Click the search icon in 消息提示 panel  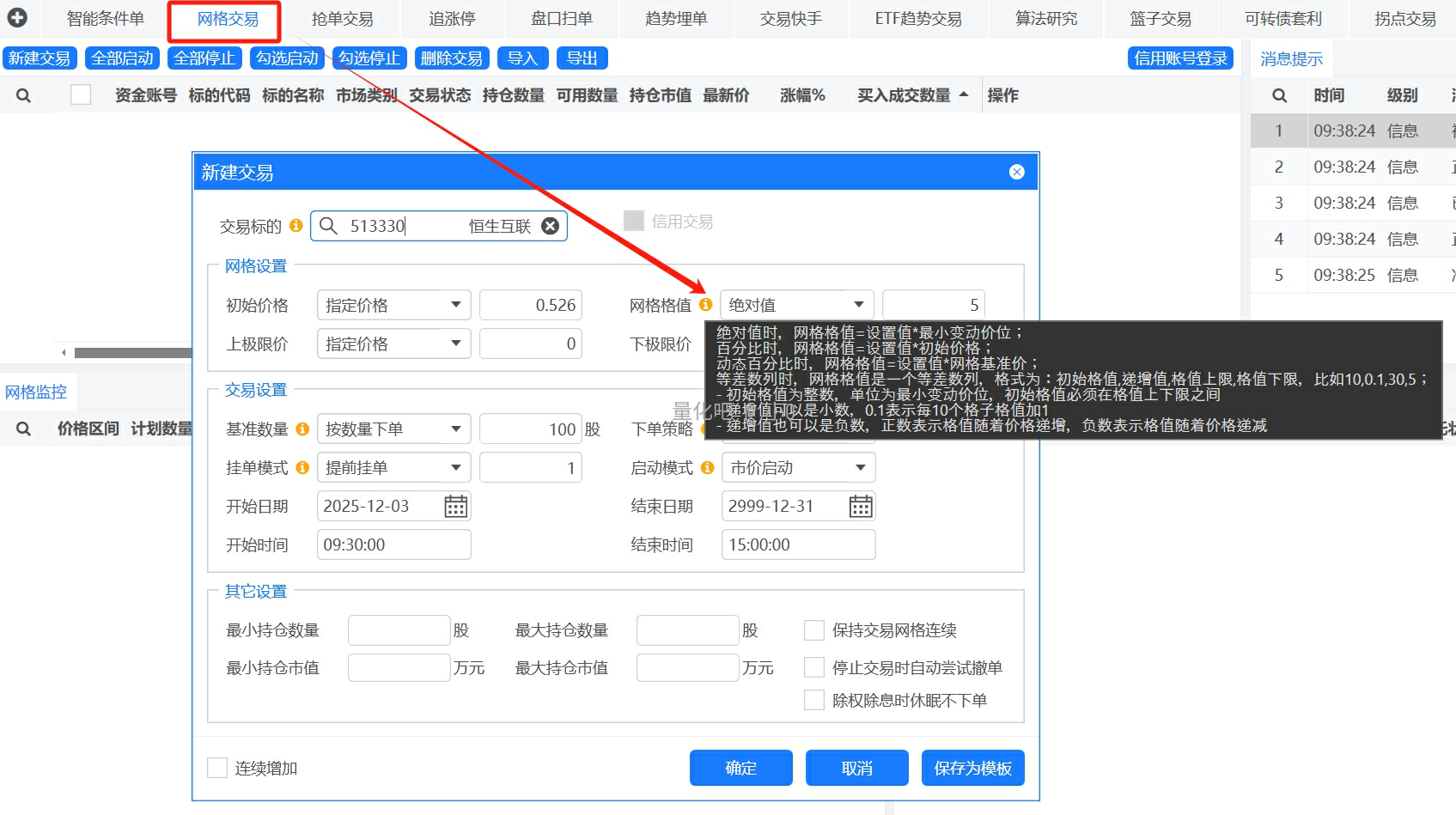point(1279,95)
